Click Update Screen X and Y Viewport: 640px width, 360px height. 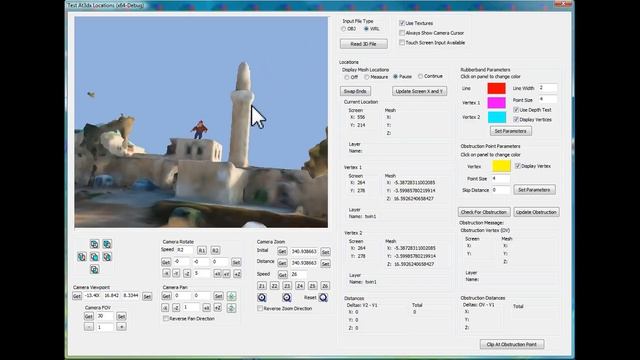(419, 91)
